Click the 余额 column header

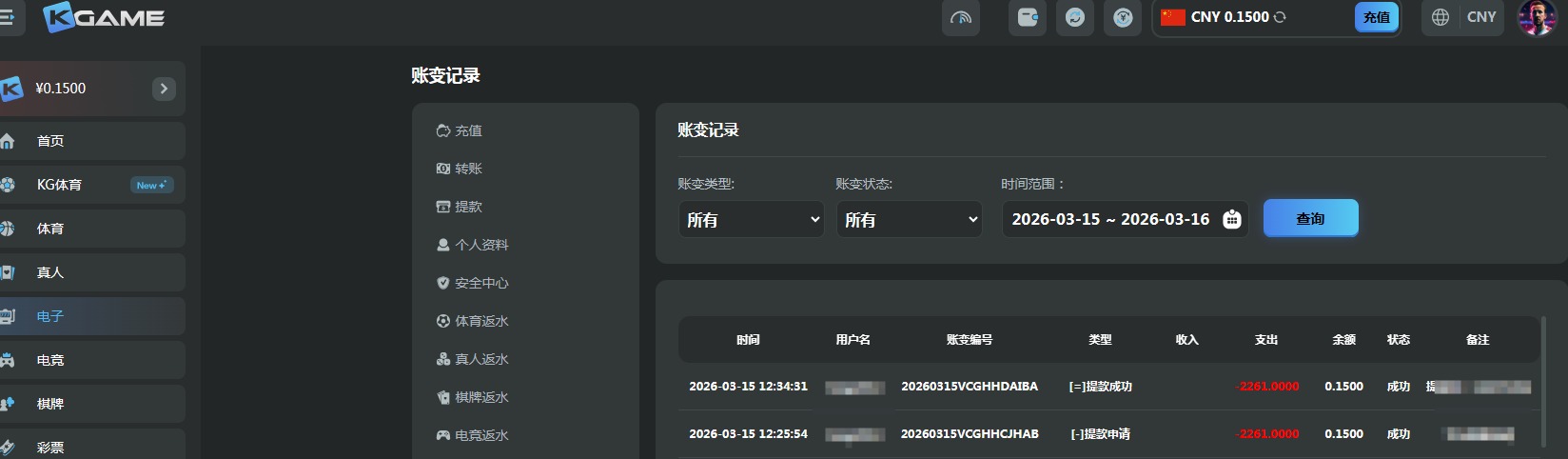[x=1343, y=340]
